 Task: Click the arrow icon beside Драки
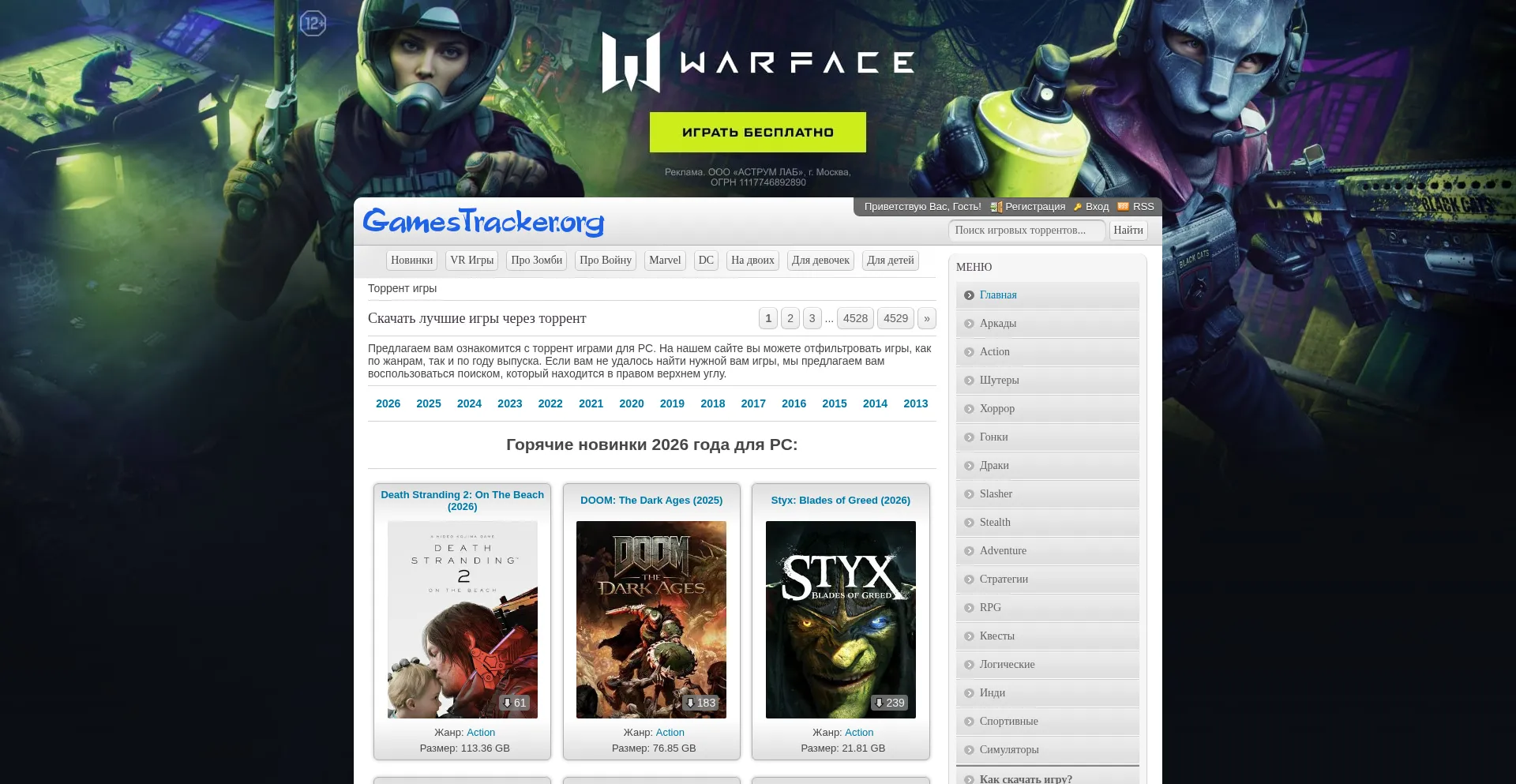[969, 466]
